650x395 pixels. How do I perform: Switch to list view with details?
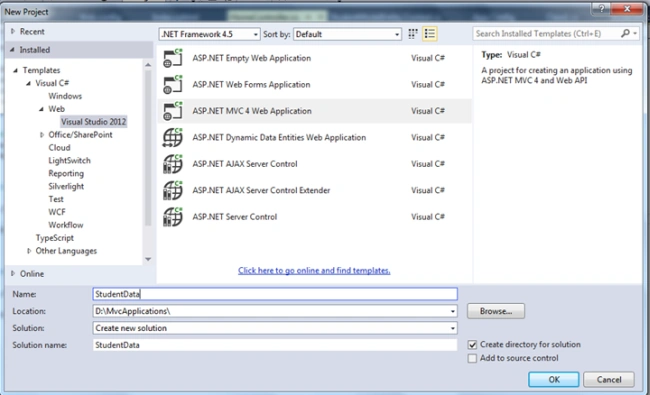(x=430, y=34)
